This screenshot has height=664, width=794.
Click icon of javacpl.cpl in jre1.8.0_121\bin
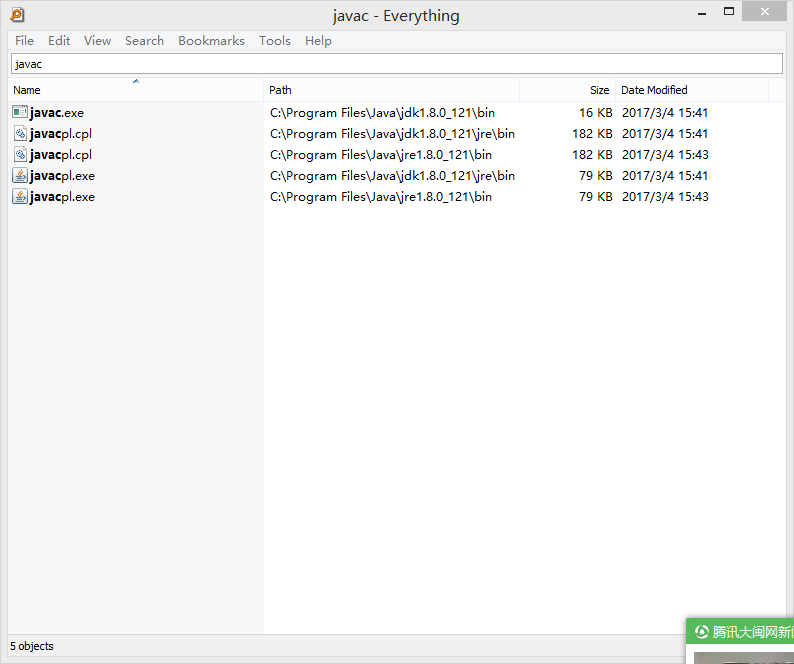pyautogui.click(x=20, y=154)
